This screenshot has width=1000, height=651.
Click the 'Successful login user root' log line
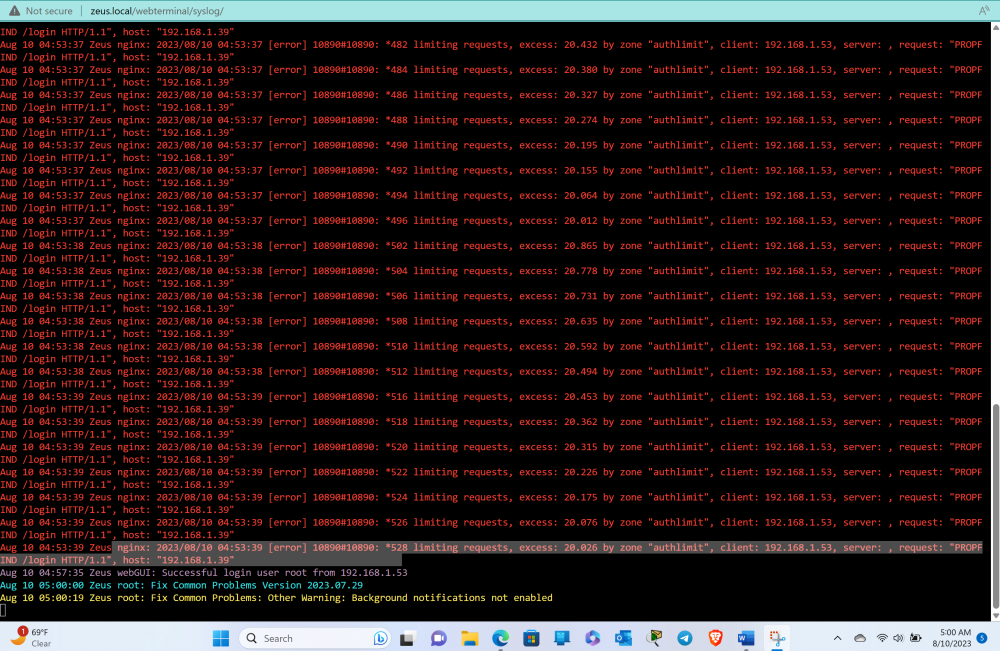point(203,573)
